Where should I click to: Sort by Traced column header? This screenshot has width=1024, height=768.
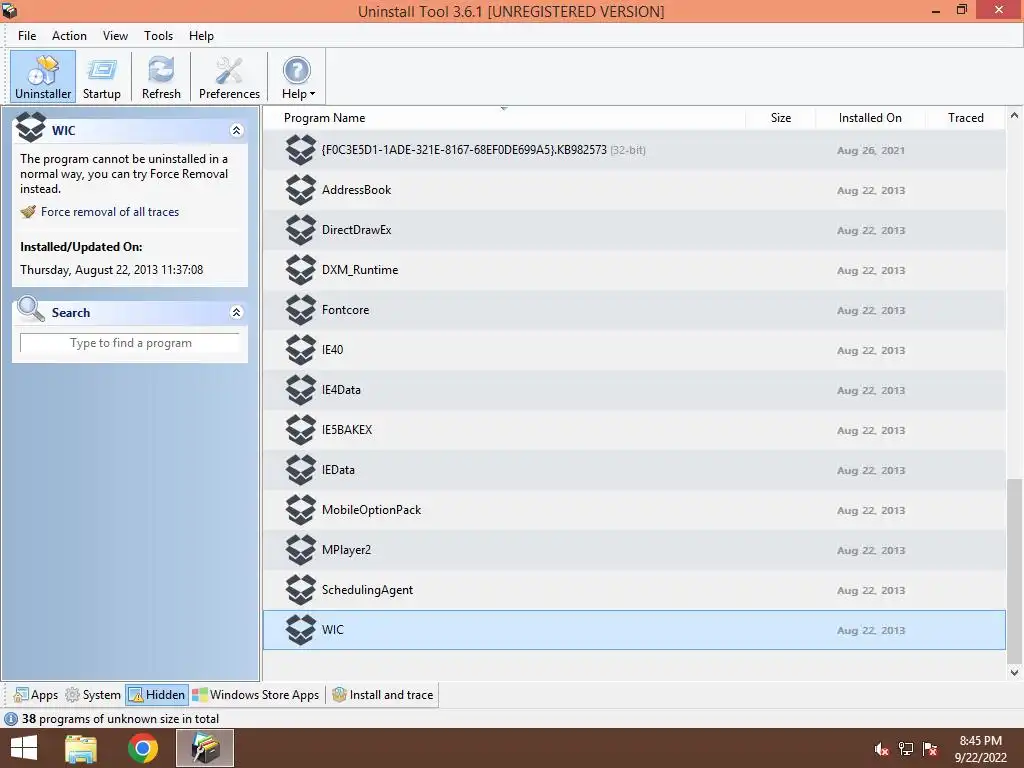click(x=965, y=118)
